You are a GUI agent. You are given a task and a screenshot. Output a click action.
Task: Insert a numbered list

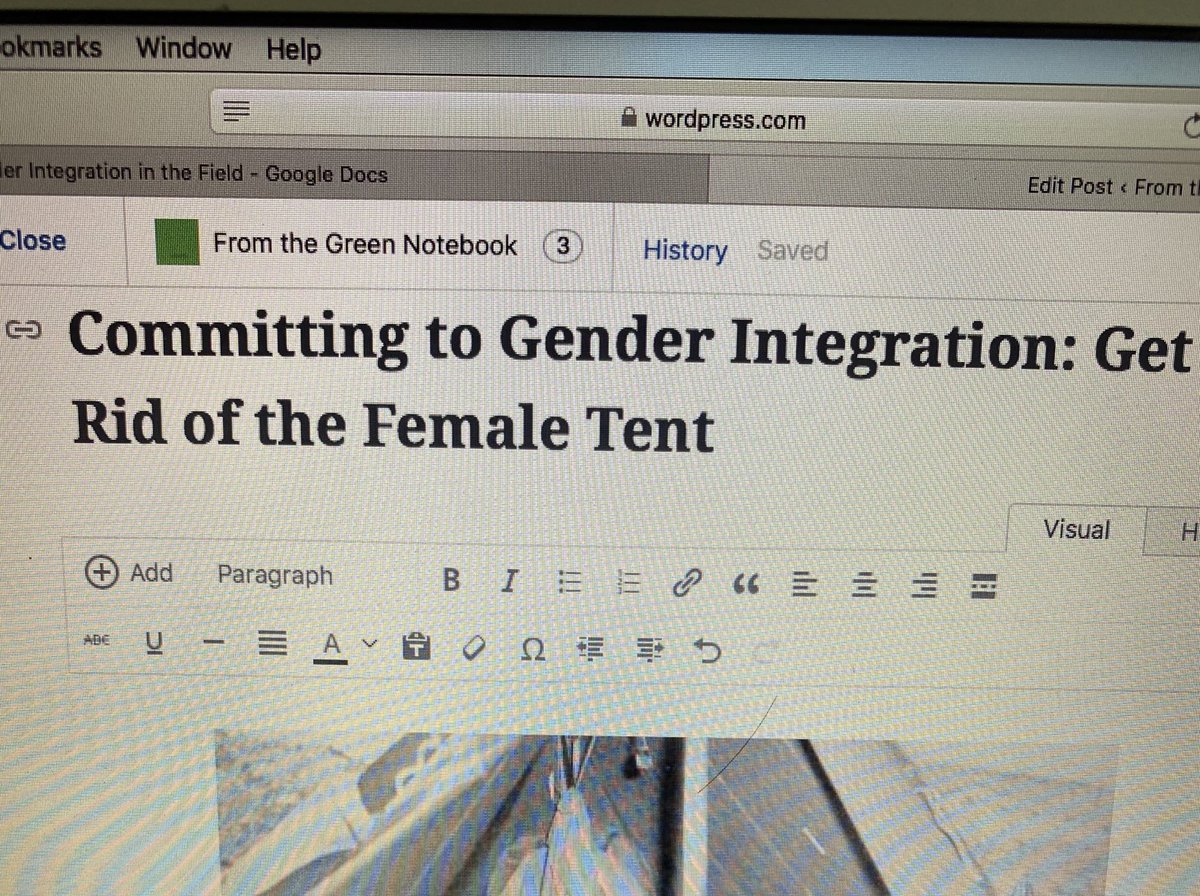629,582
